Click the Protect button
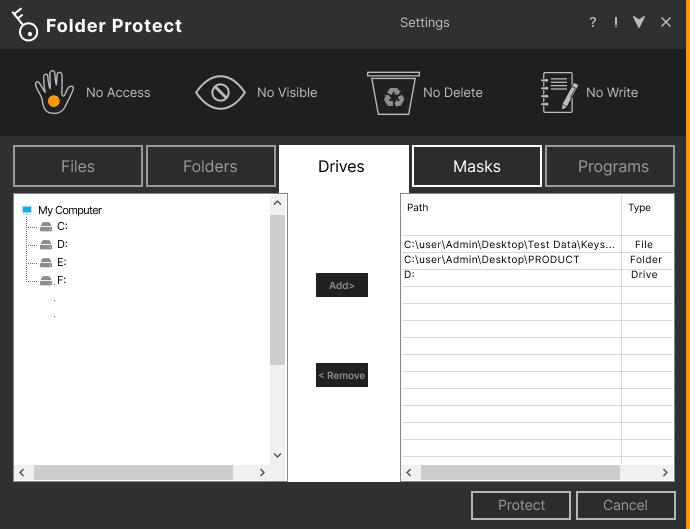This screenshot has height=529, width=690. coord(521,505)
